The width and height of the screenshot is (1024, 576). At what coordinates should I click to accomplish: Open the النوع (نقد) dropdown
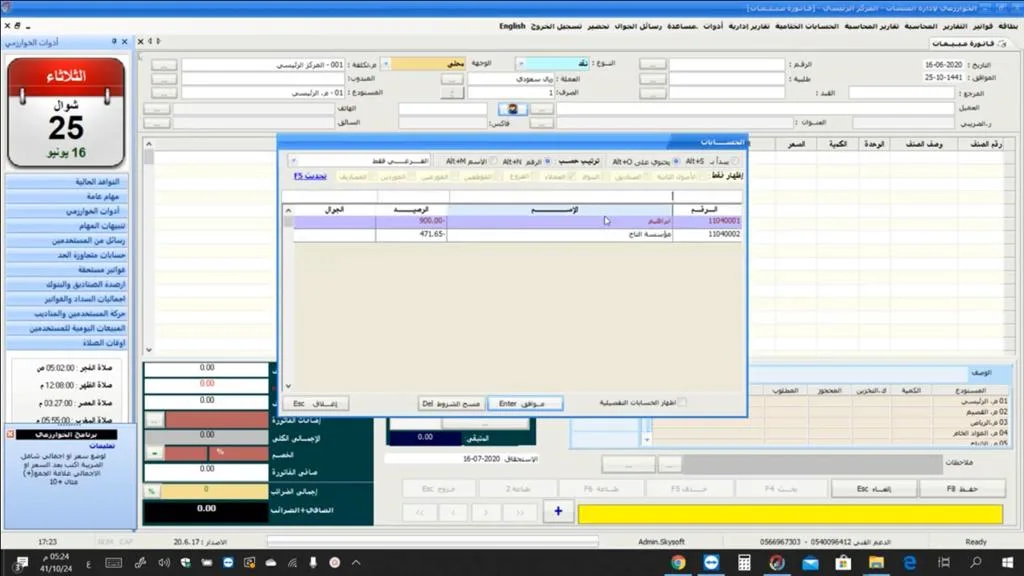pyautogui.click(x=520, y=63)
